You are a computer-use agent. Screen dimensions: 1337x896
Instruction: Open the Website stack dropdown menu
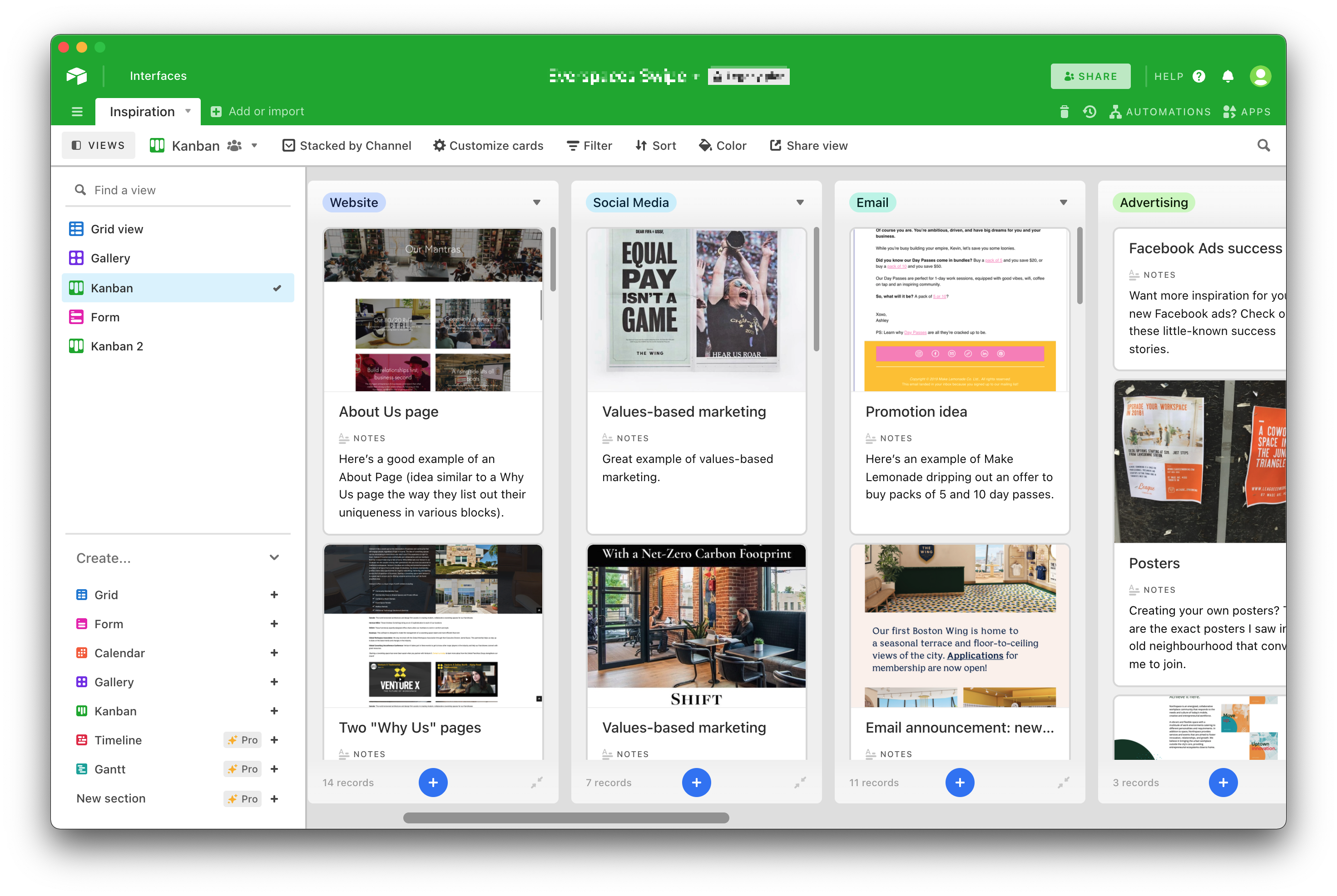pyautogui.click(x=536, y=202)
